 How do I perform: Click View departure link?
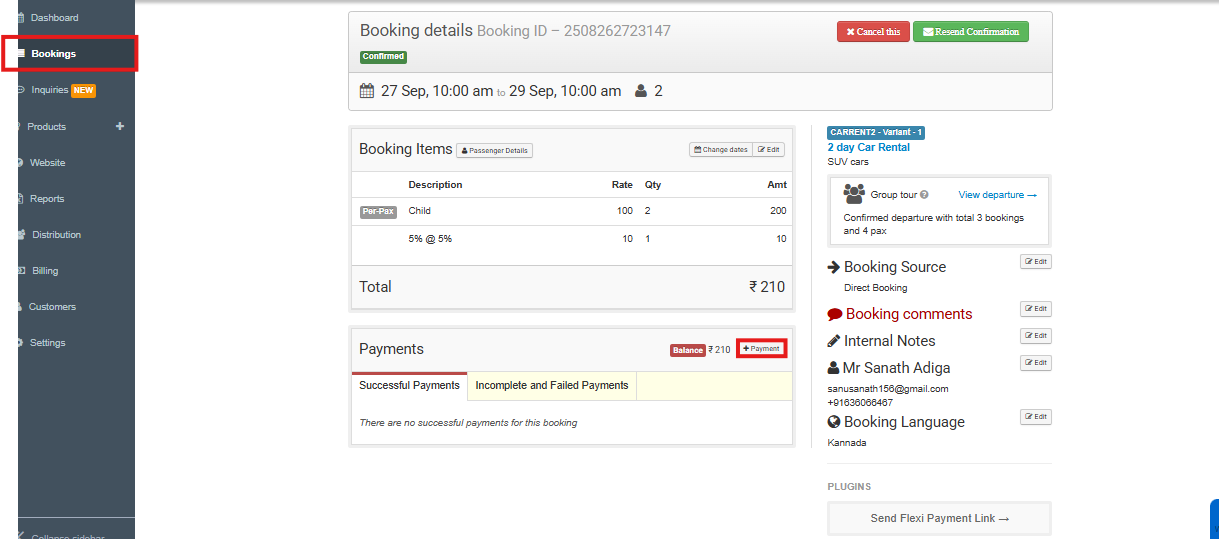(997, 195)
